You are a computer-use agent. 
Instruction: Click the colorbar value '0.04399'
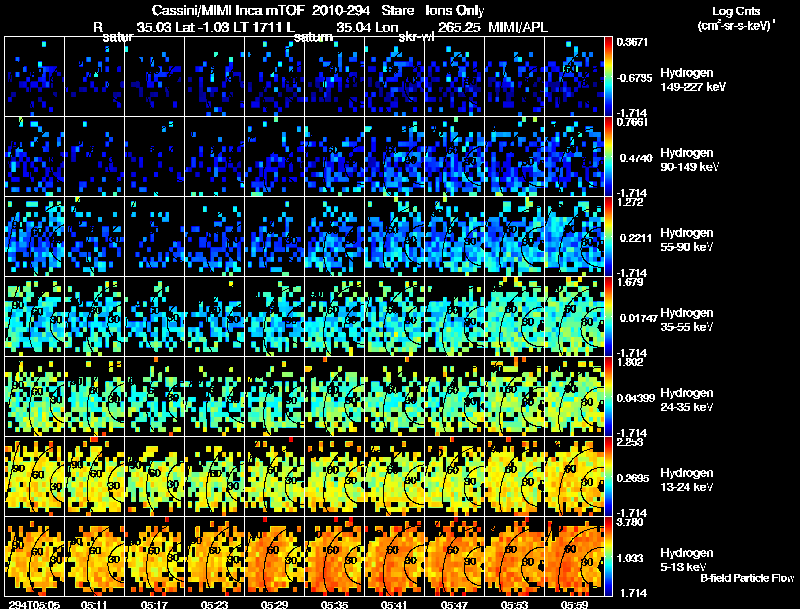(x=636, y=398)
